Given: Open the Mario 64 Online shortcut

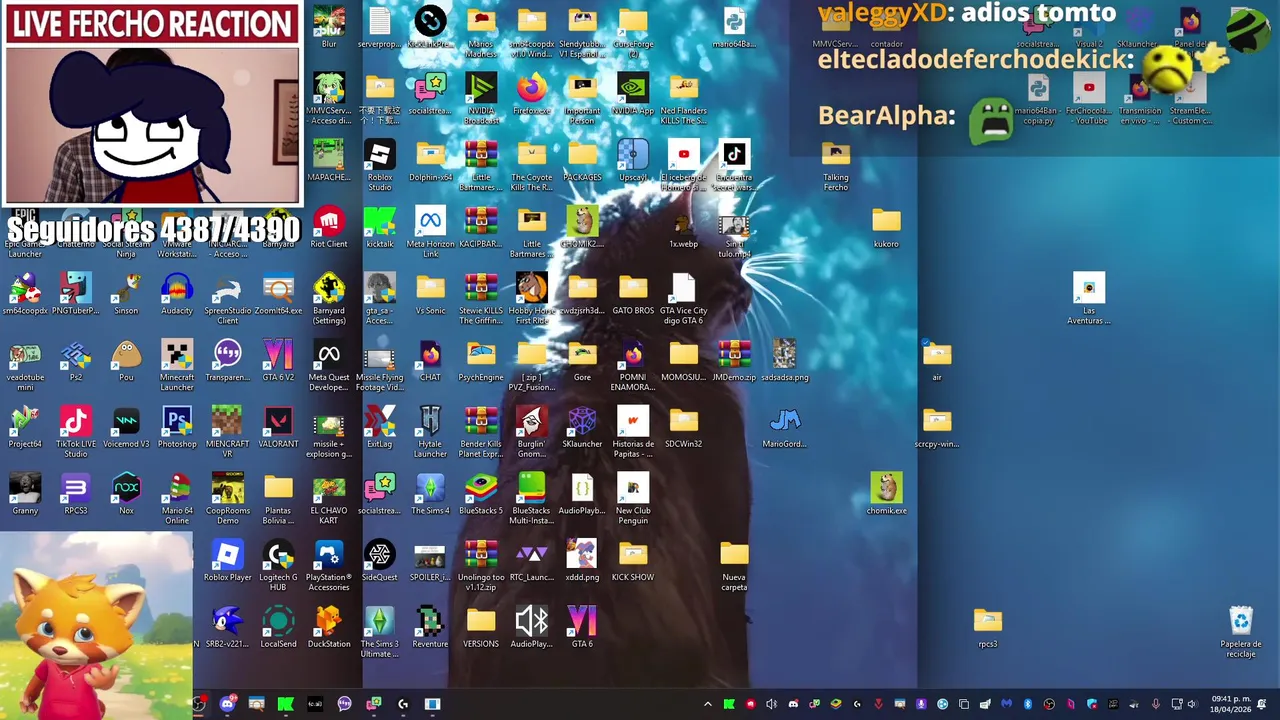Looking at the screenshot, I should [177, 499].
